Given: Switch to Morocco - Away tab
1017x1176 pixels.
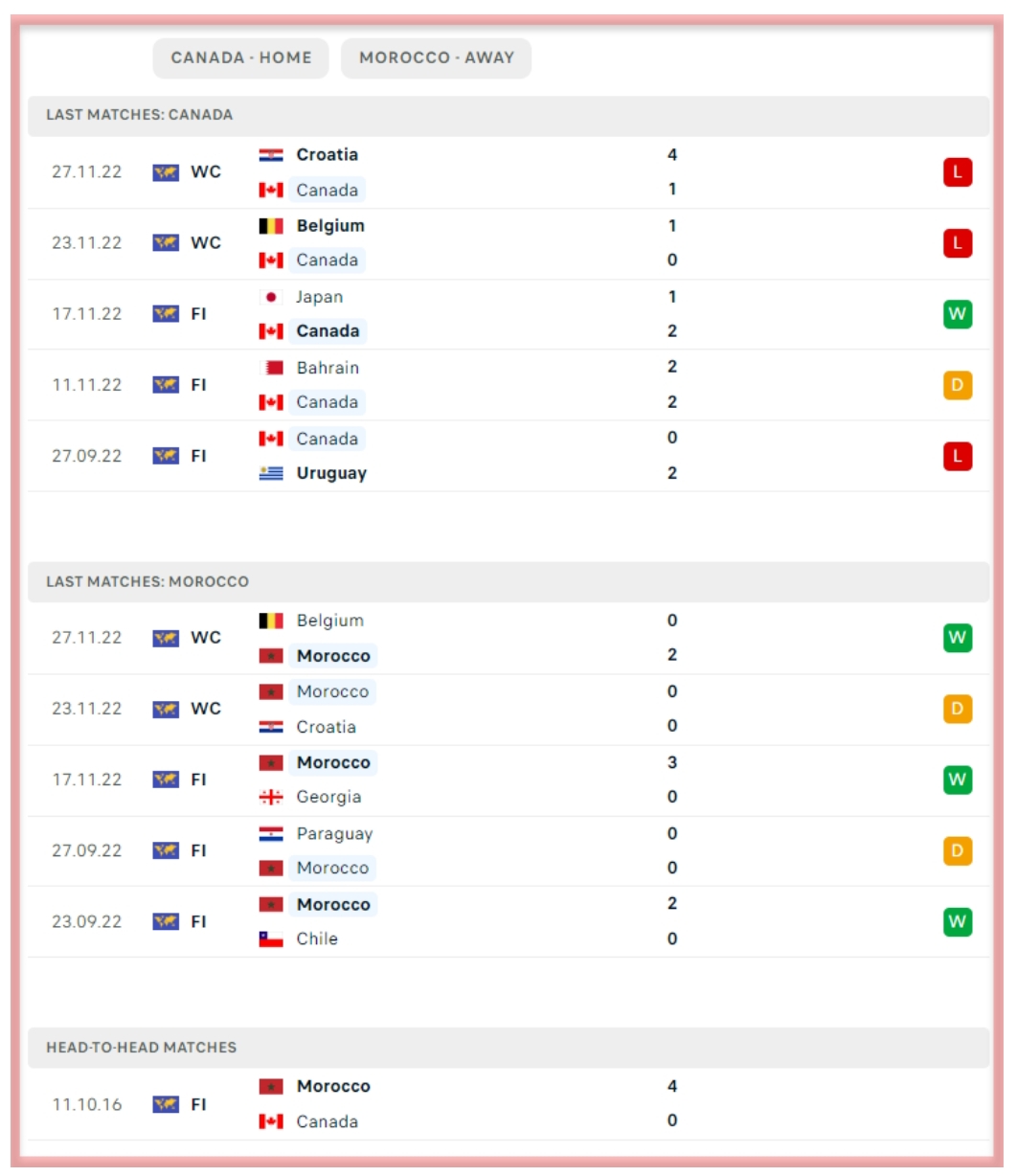Looking at the screenshot, I should [x=436, y=57].
